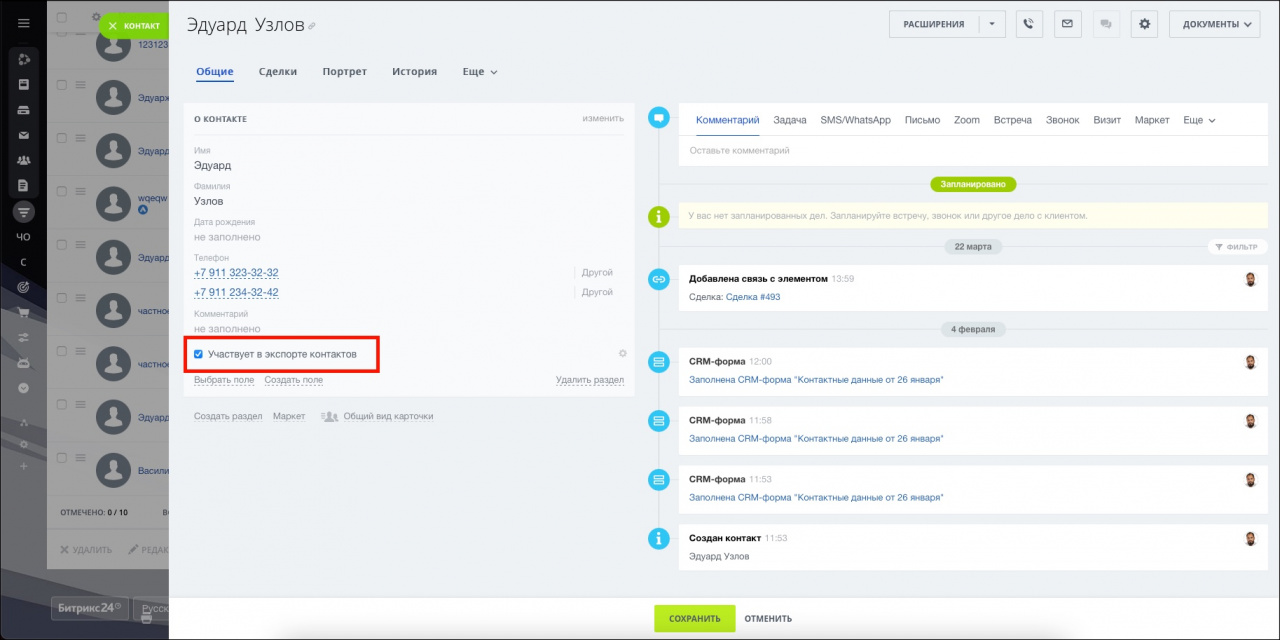
Task: Open the 'Расширения' dropdown arrow
Action: point(991,24)
